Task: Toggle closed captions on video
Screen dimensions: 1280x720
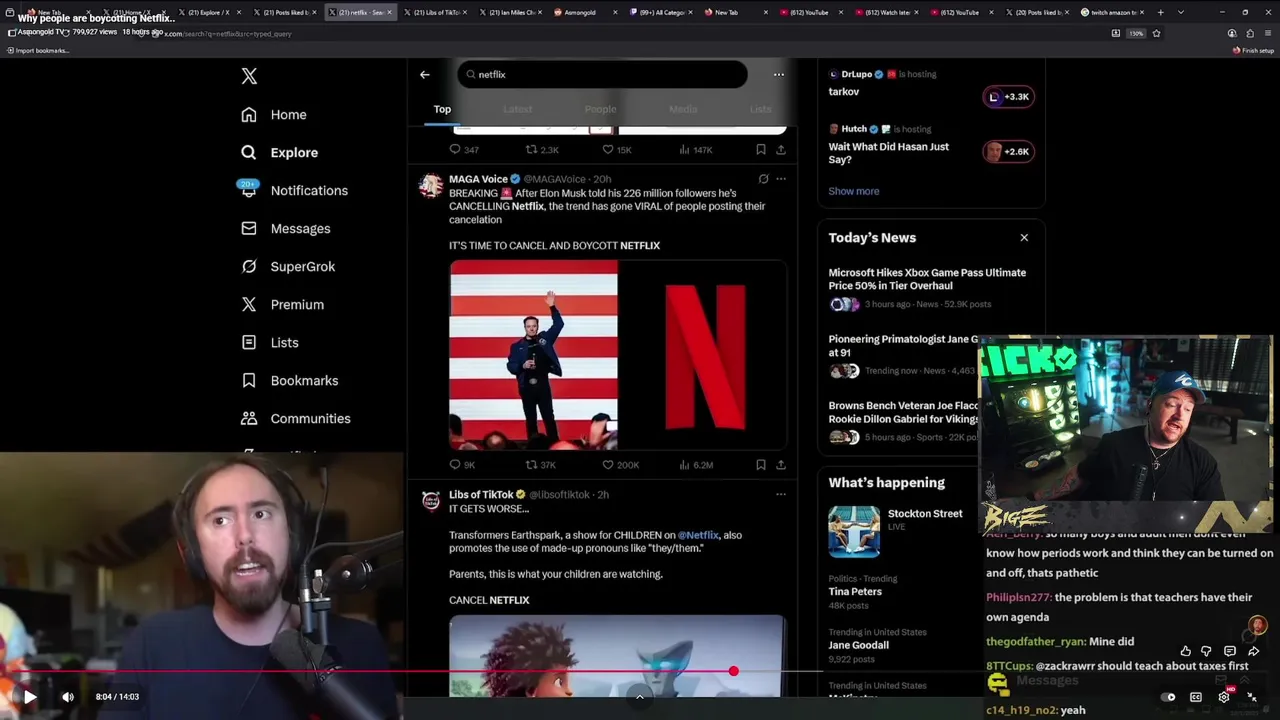Action: pyautogui.click(x=1196, y=697)
